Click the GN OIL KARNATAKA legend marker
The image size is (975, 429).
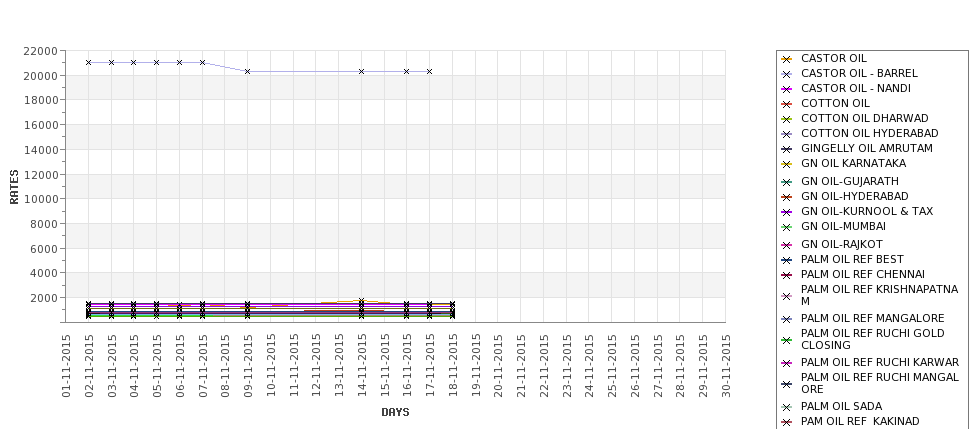click(x=787, y=165)
